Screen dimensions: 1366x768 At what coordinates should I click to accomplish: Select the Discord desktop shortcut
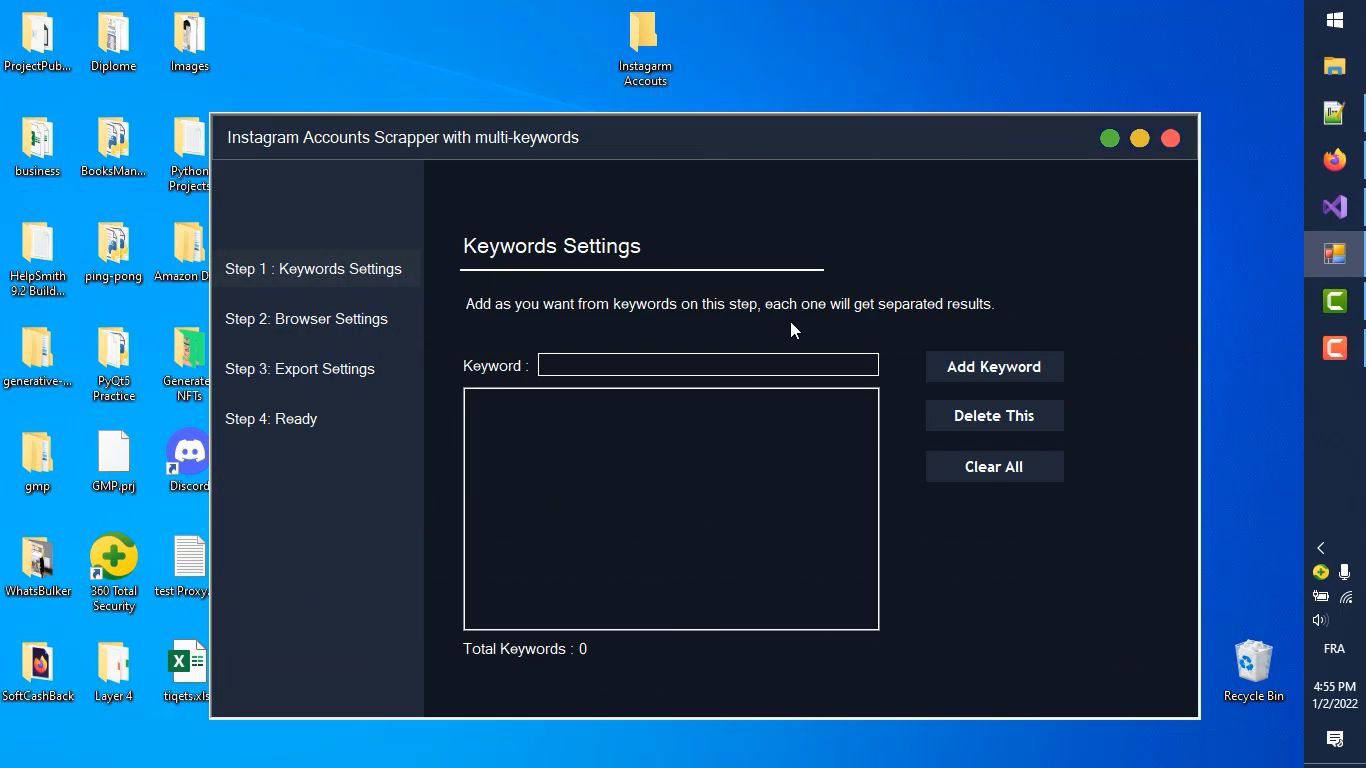pos(188,462)
